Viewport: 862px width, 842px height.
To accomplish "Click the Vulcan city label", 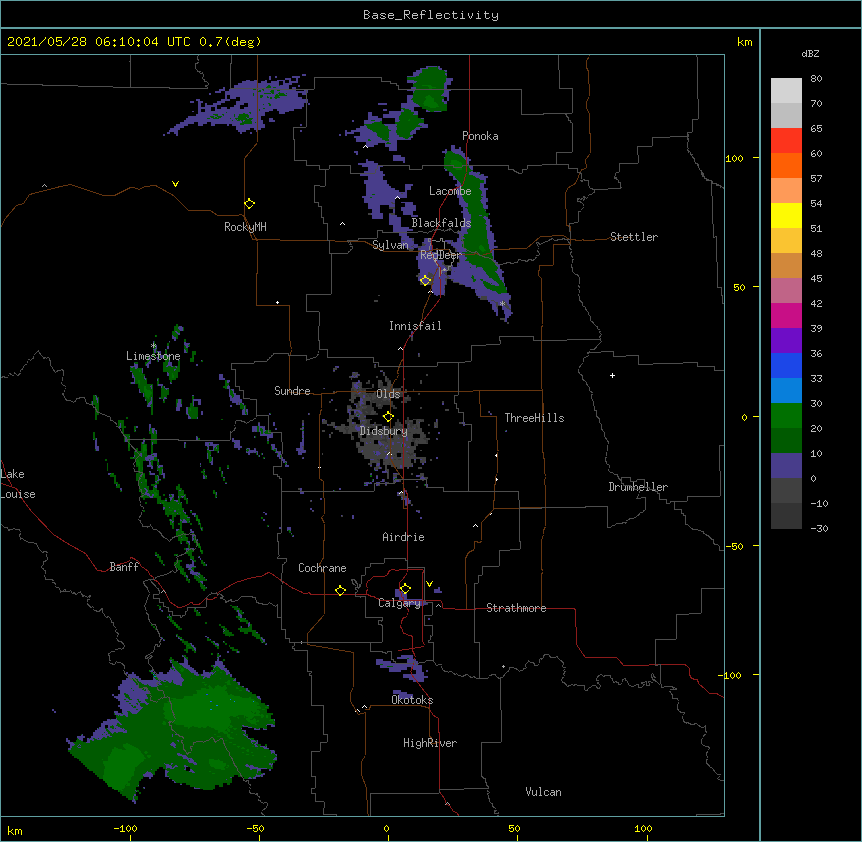I will point(543,792).
